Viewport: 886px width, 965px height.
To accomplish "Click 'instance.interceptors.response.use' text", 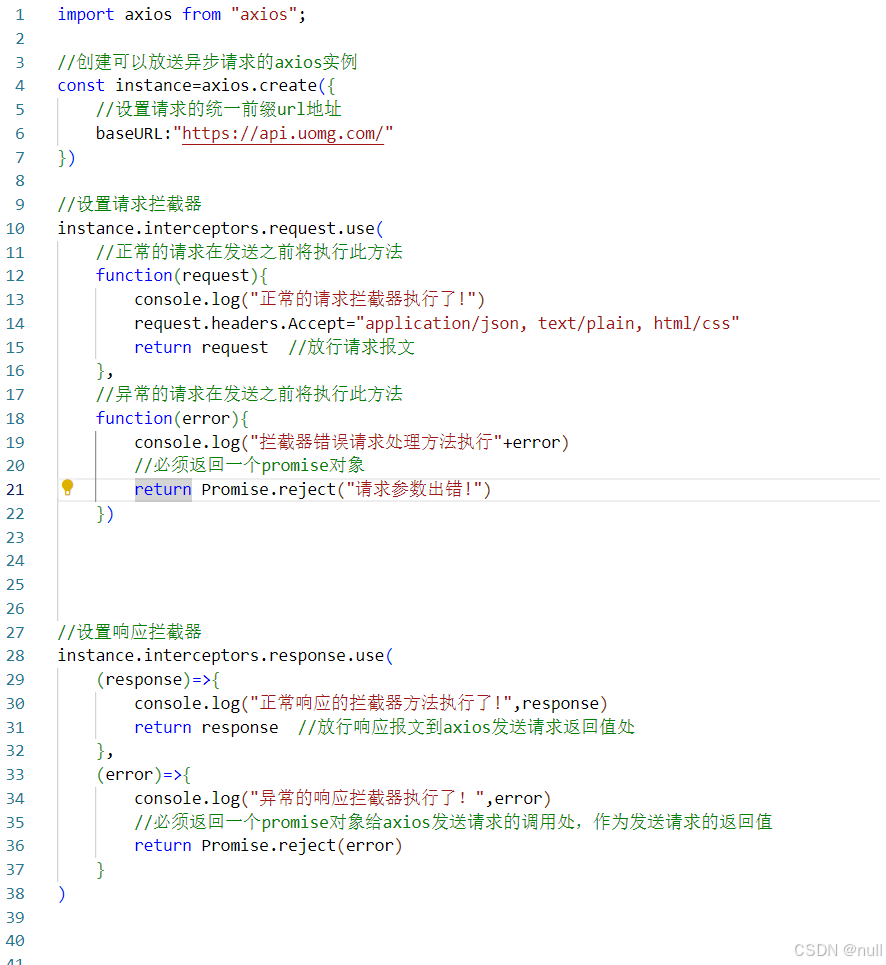I will click(x=221, y=656).
